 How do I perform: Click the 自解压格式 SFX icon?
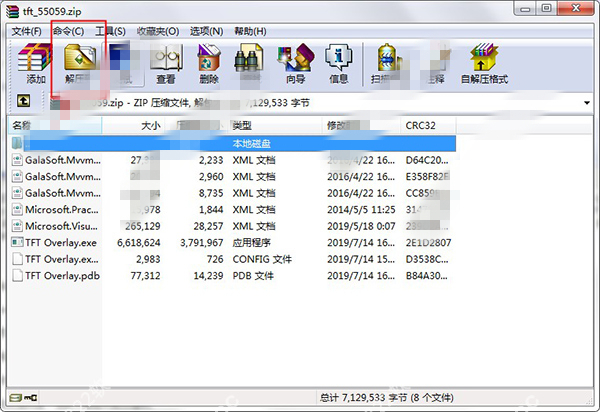[484, 57]
